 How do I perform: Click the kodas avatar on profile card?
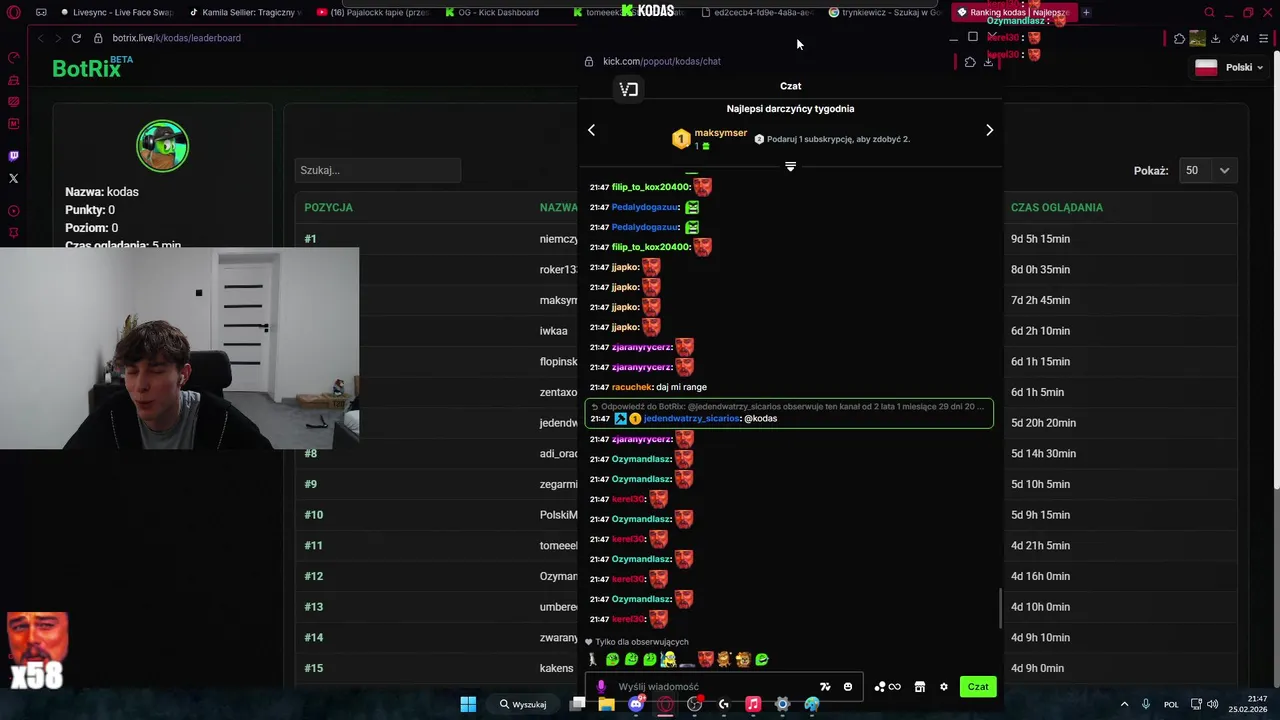162,146
